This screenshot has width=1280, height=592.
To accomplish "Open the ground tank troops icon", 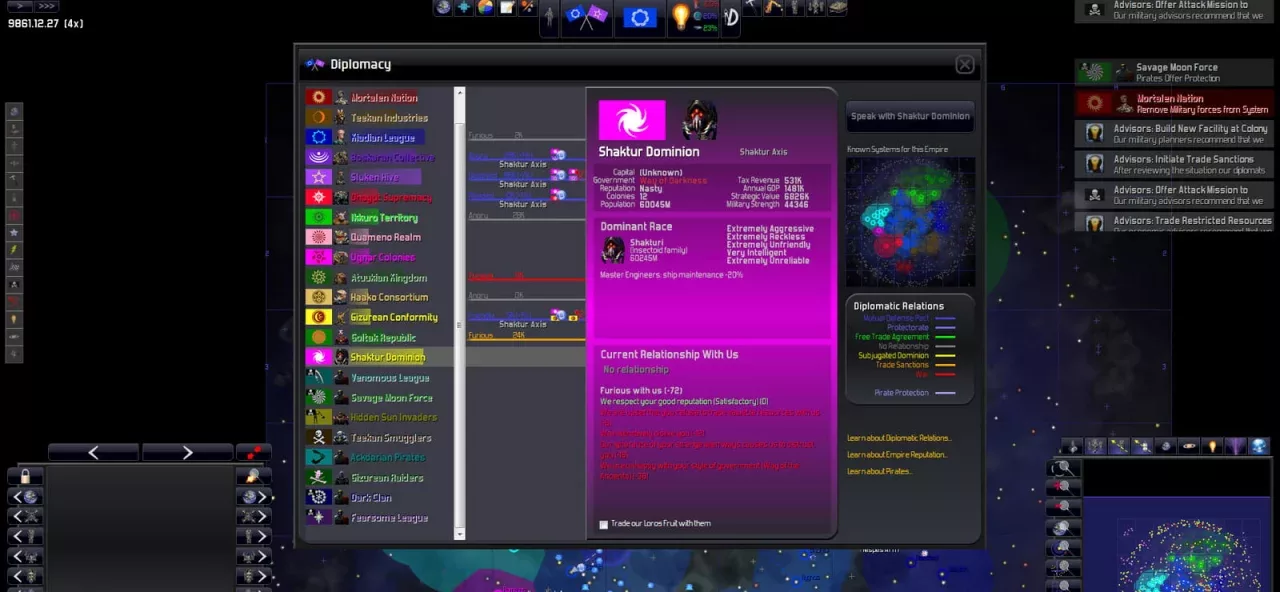I will (x=837, y=7).
